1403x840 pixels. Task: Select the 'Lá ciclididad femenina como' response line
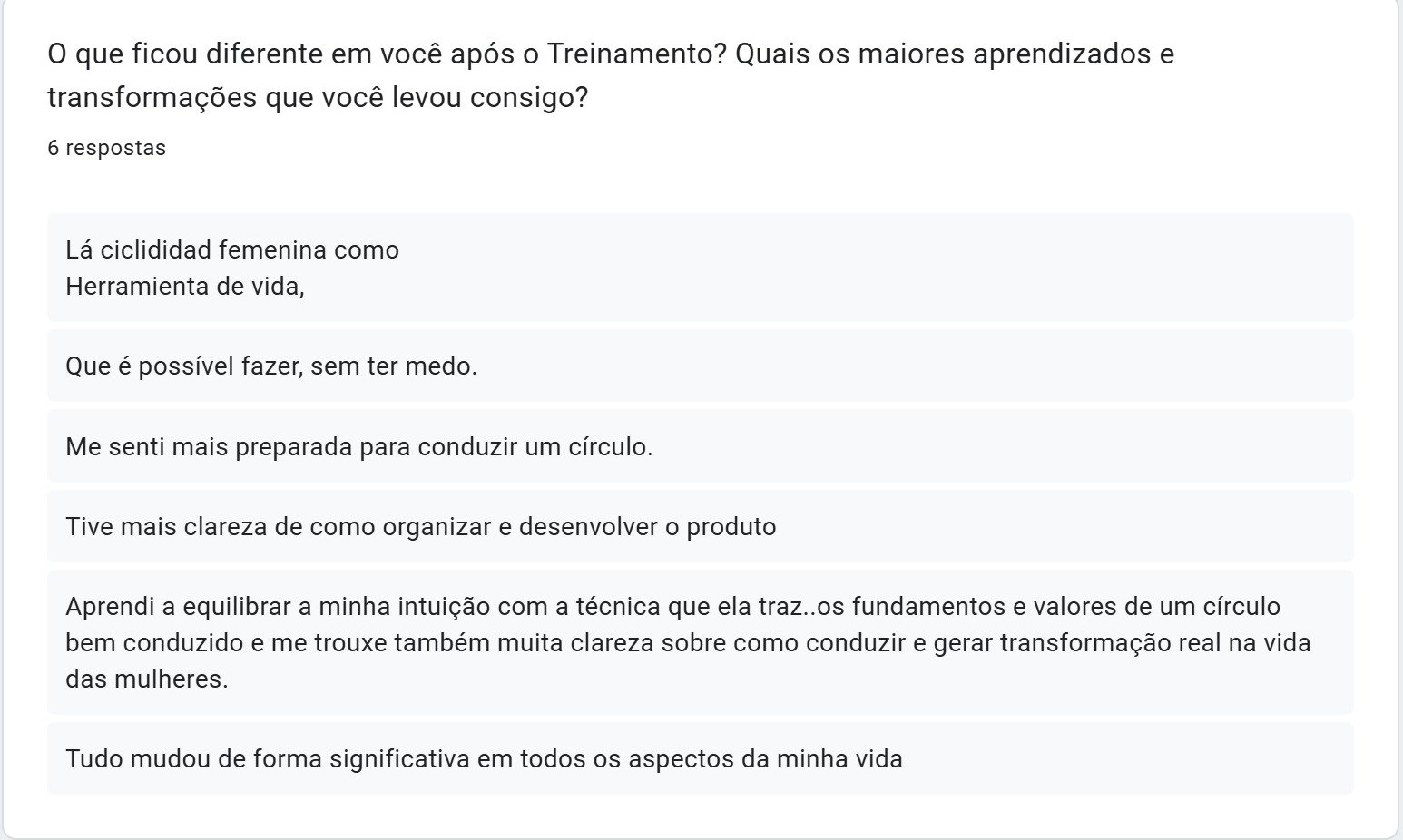231,250
